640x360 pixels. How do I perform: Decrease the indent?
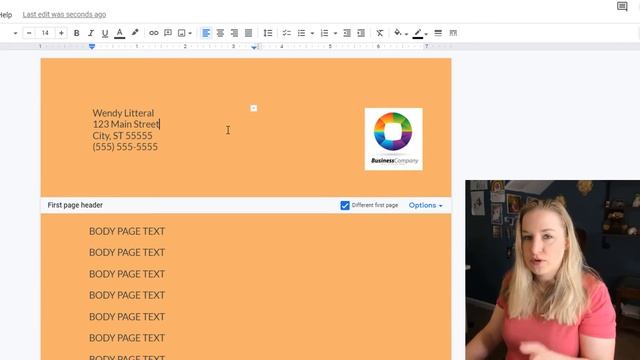(347, 33)
